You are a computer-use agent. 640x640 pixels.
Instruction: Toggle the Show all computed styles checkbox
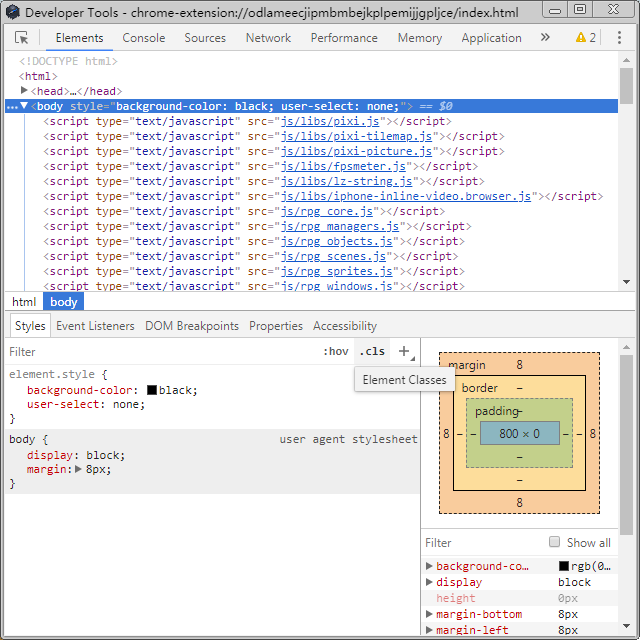pyautogui.click(x=554, y=542)
